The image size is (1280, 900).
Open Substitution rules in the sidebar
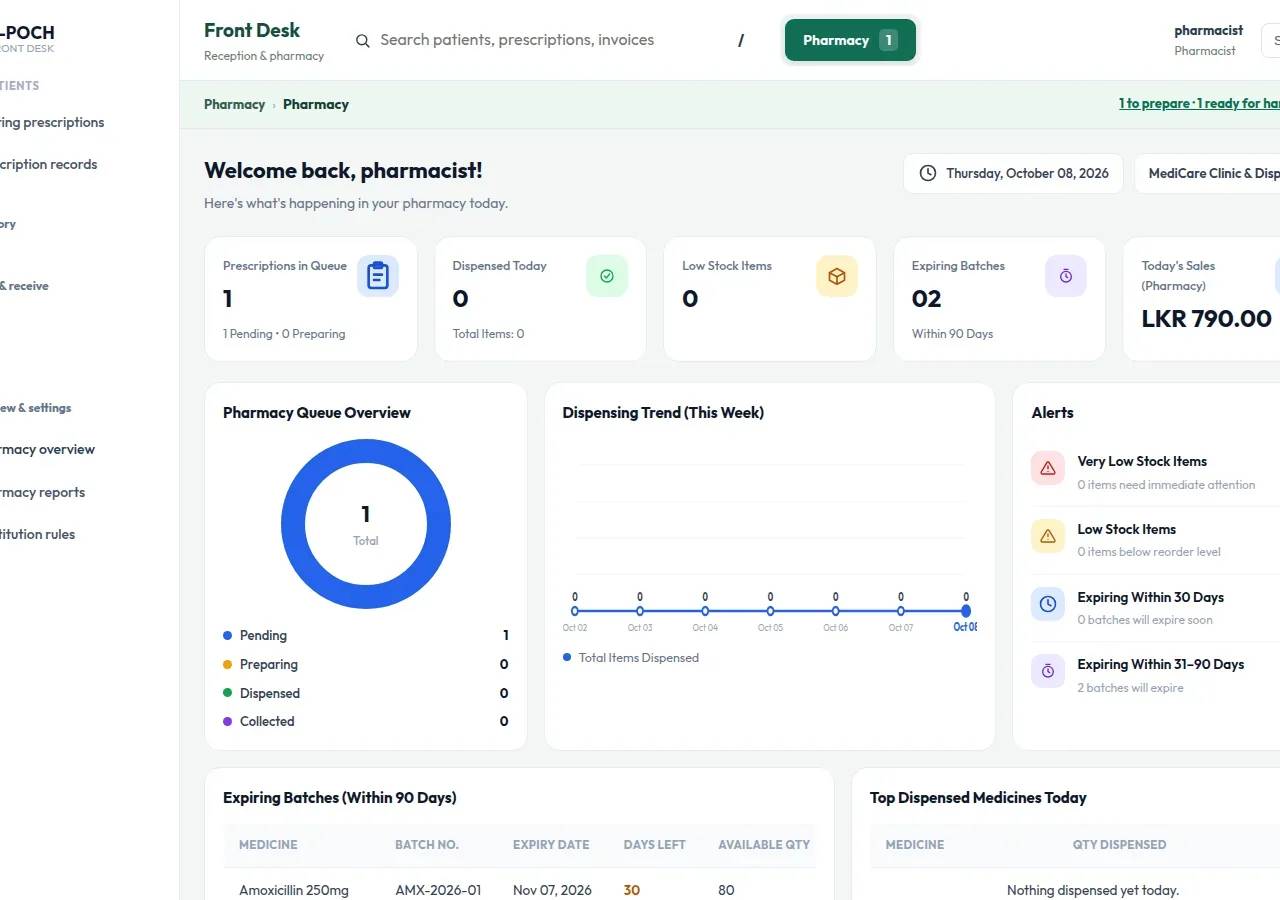(x=38, y=534)
